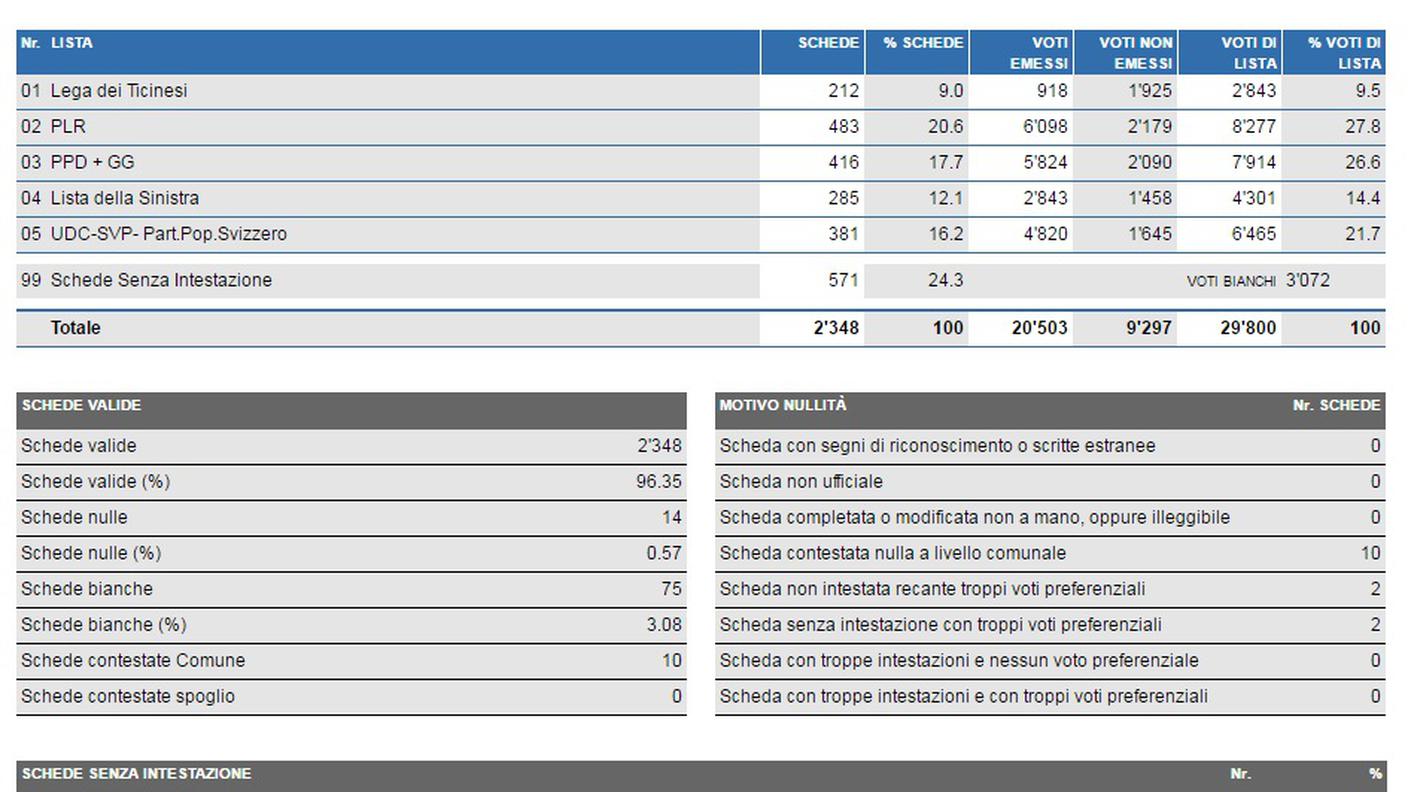Image resolution: width=1408 pixels, height=792 pixels.
Task: Select the total voti emessi 20'503
Action: pyautogui.click(x=1040, y=328)
